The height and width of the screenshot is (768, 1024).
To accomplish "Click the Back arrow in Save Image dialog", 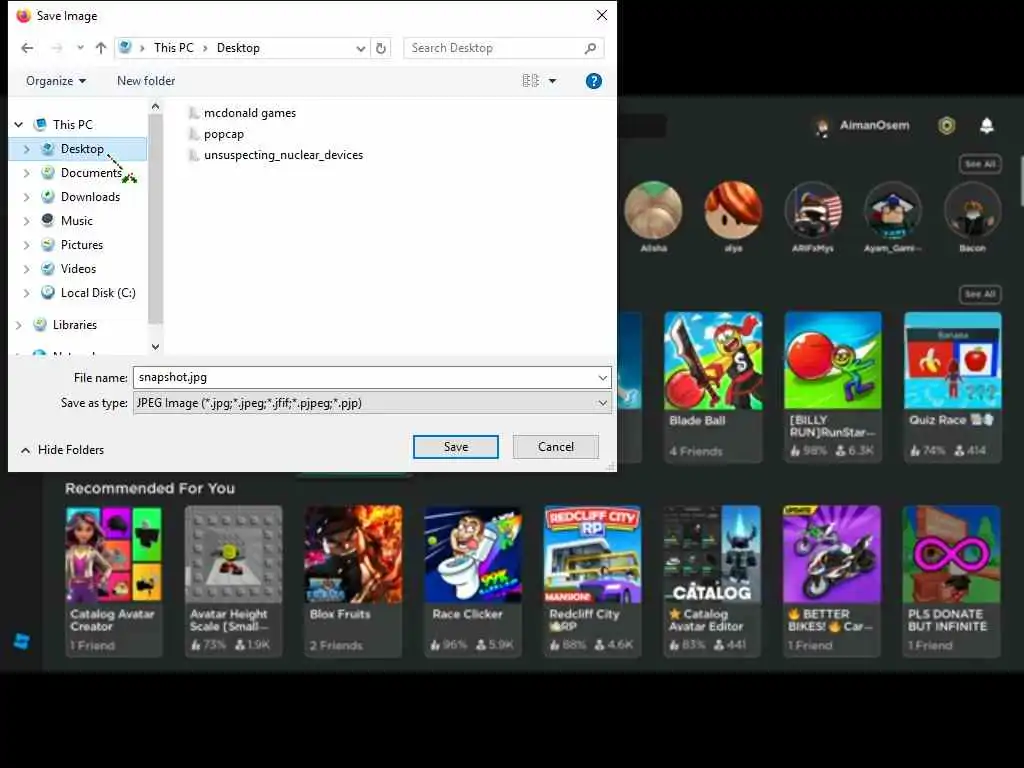I will tap(27, 48).
